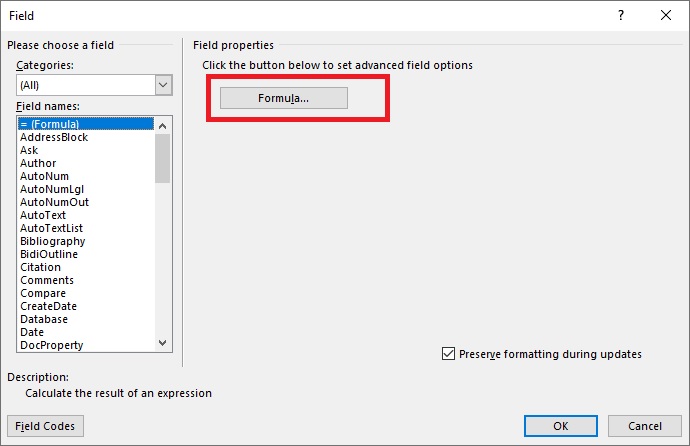Open the Categories dropdown
The width and height of the screenshot is (690, 446).
coord(163,86)
